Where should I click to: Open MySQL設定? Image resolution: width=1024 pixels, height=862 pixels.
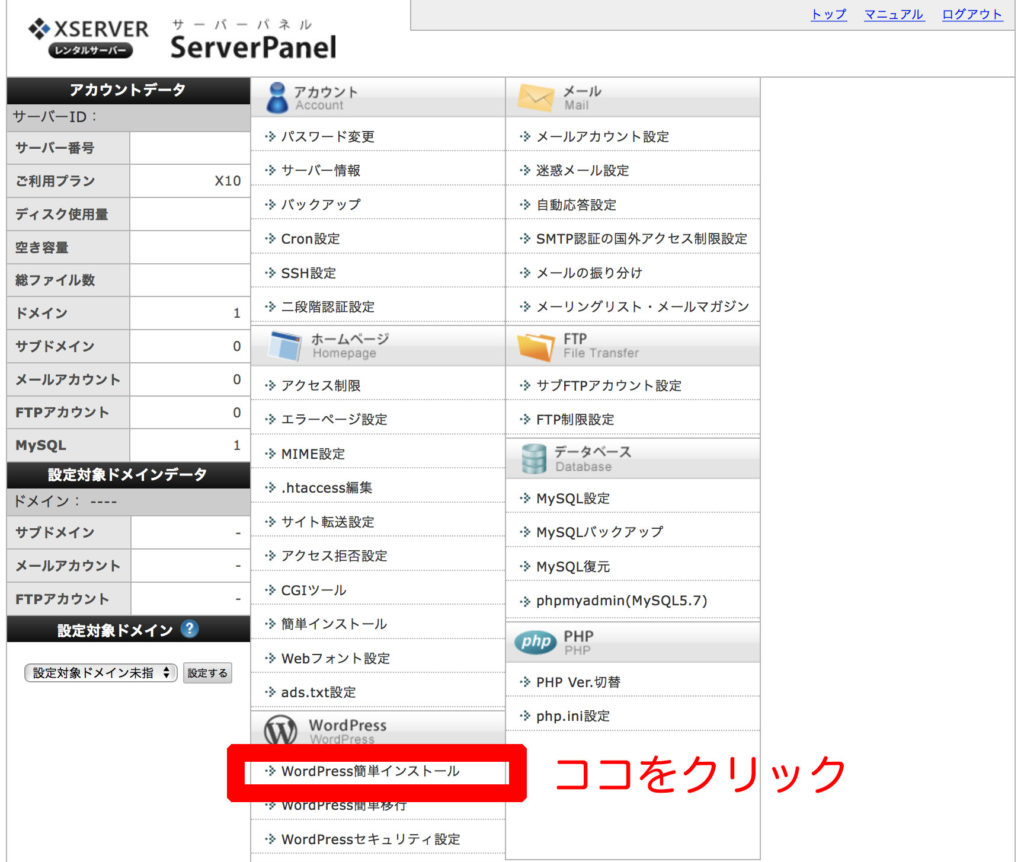click(573, 499)
